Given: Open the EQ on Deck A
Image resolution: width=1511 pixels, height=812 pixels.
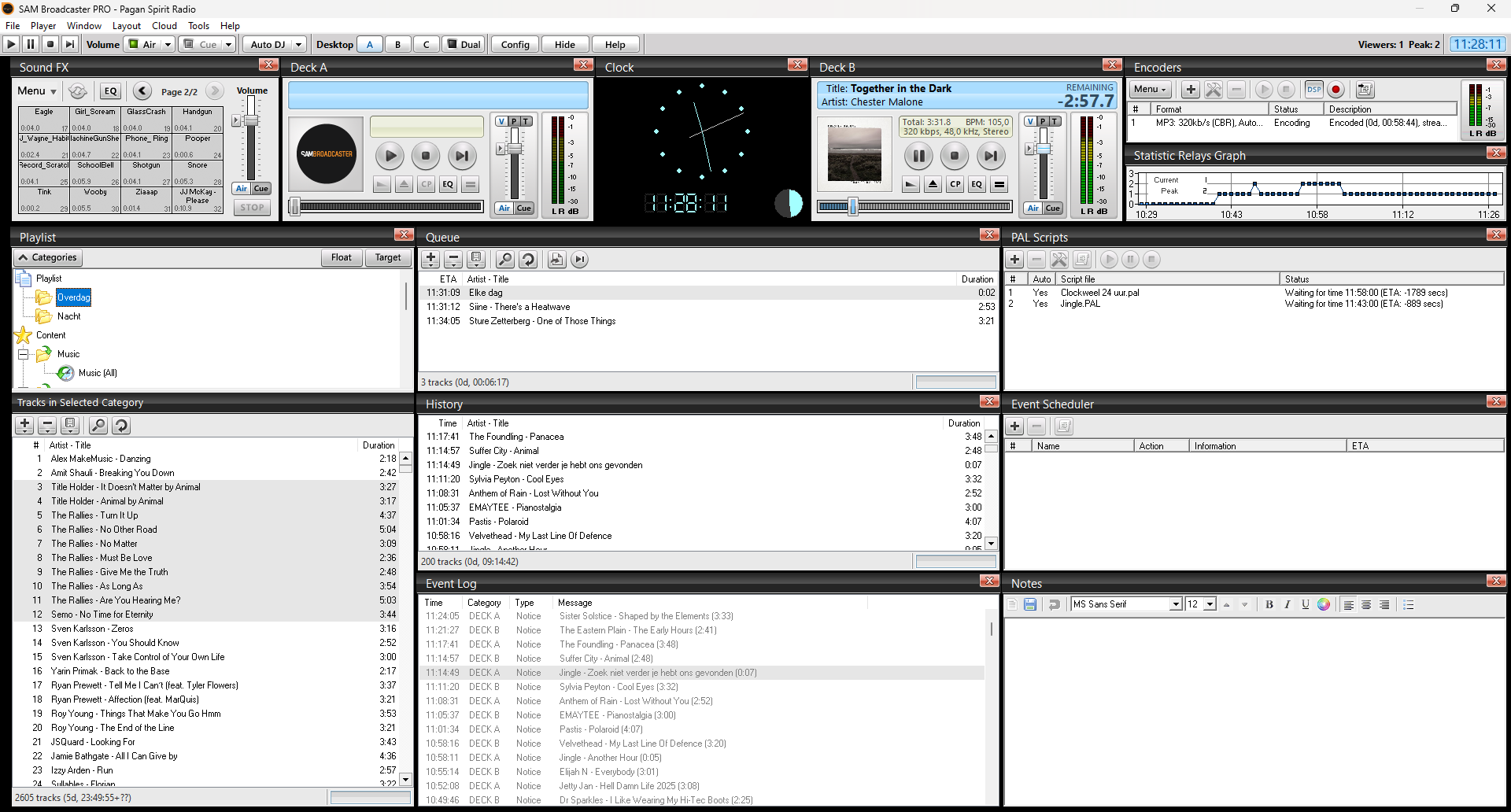Looking at the screenshot, I should 448,184.
